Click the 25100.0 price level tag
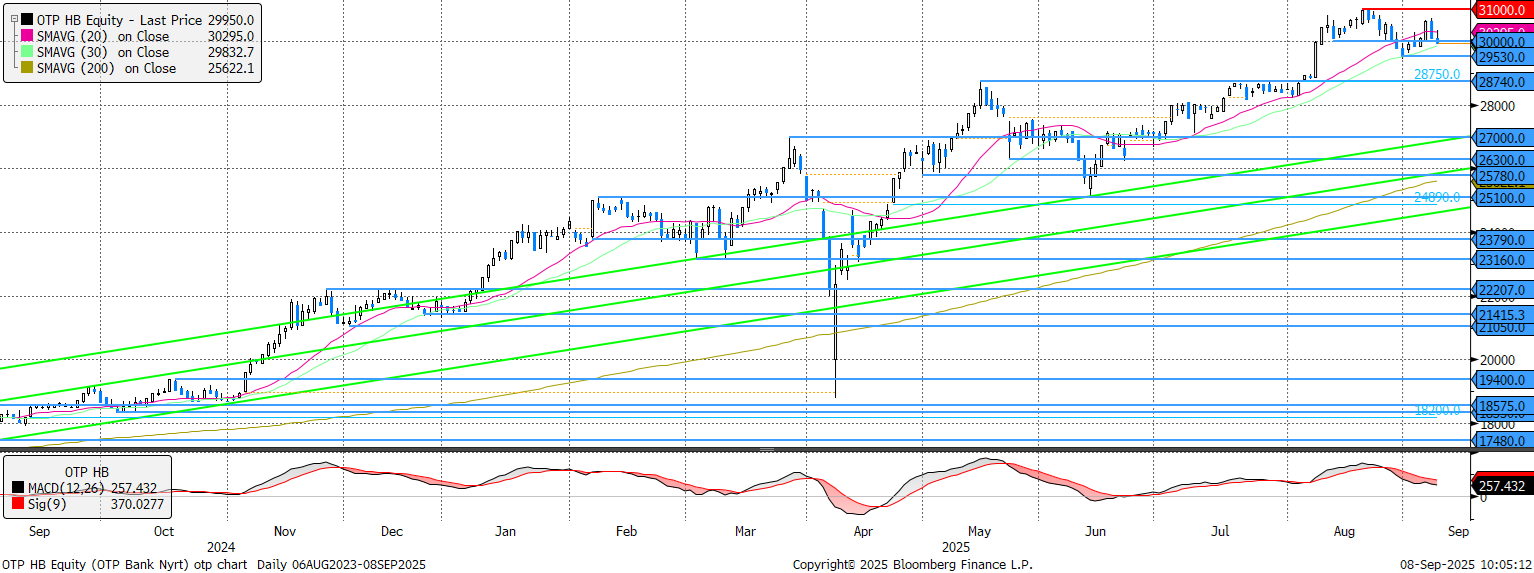 [x=1501, y=198]
